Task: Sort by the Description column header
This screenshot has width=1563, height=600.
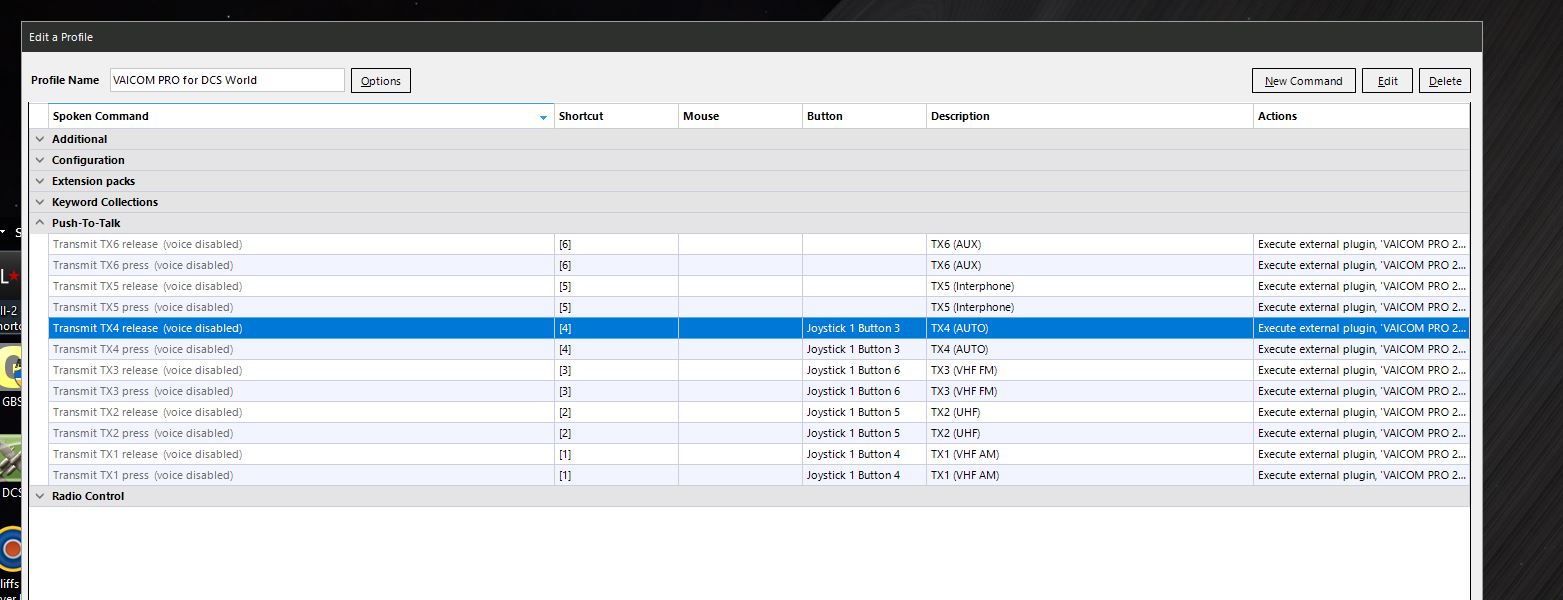Action: click(1088, 116)
